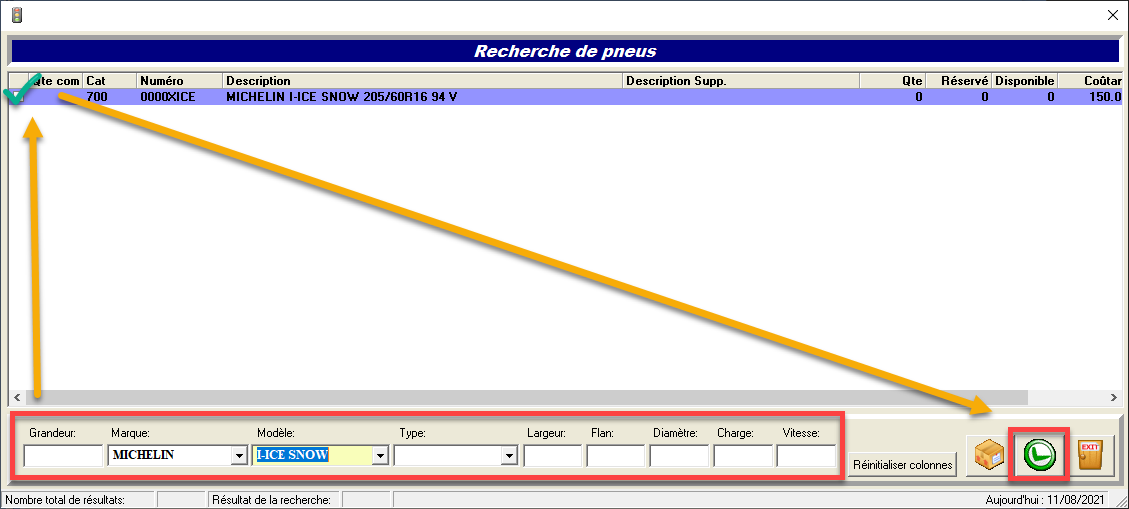Image resolution: width=1129 pixels, height=509 pixels.
Task: Click into the Diamètre input field
Action: tap(679, 456)
